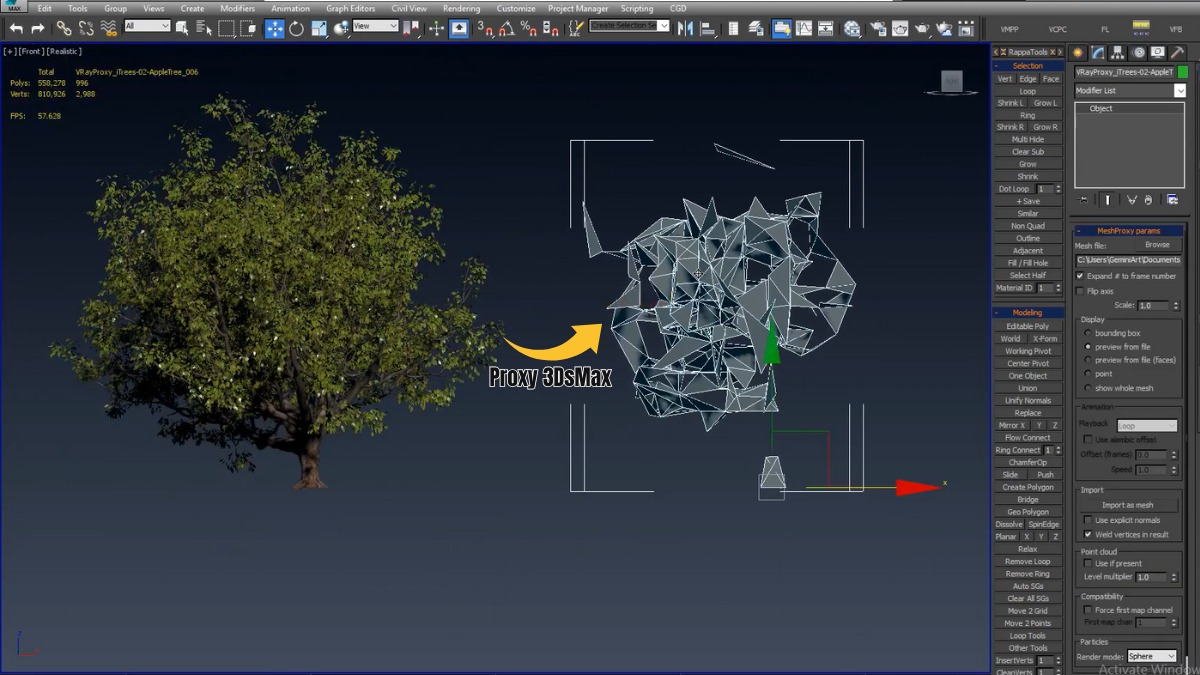Click the ViewCube in the viewport
The height and width of the screenshot is (675, 1200).
952,83
